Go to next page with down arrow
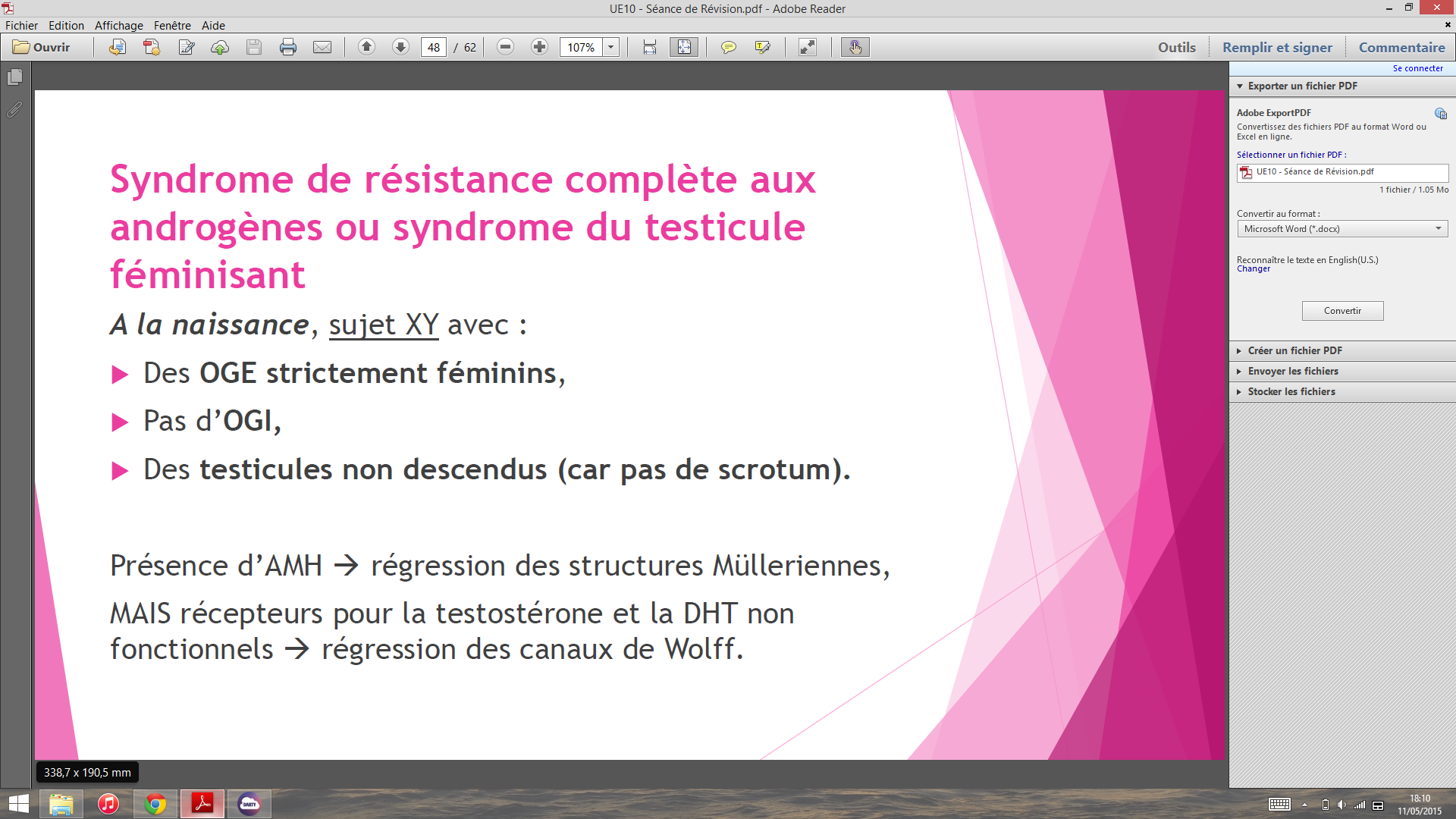The image size is (1456, 819). click(x=400, y=47)
